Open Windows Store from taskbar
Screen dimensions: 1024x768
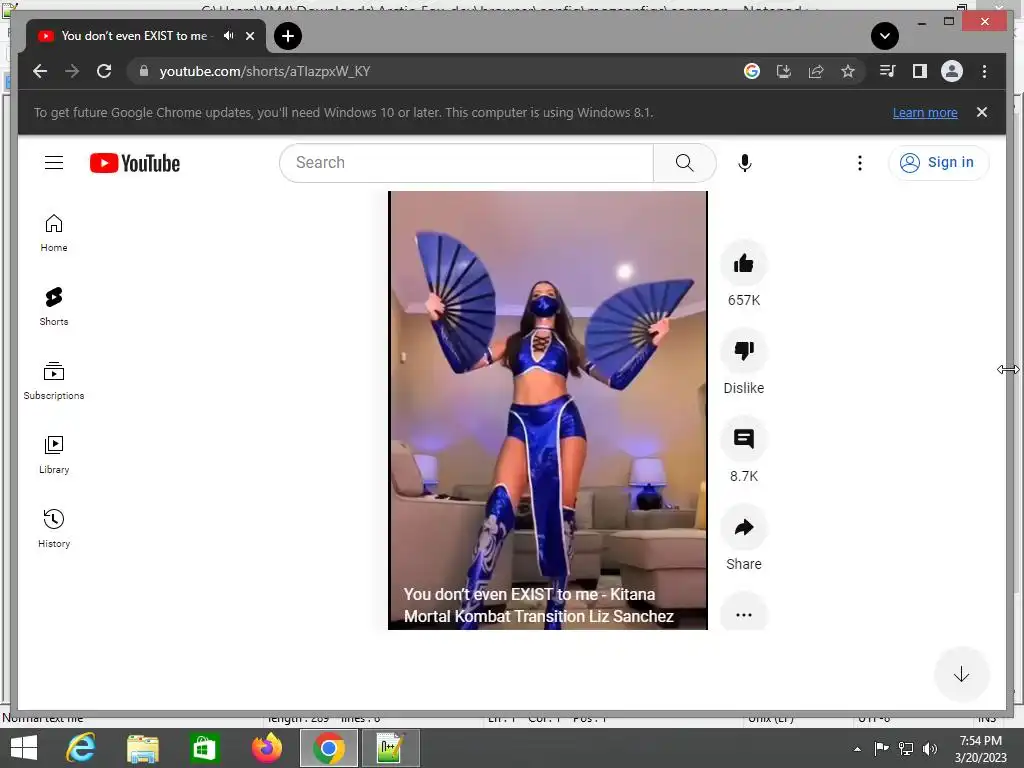(204, 748)
